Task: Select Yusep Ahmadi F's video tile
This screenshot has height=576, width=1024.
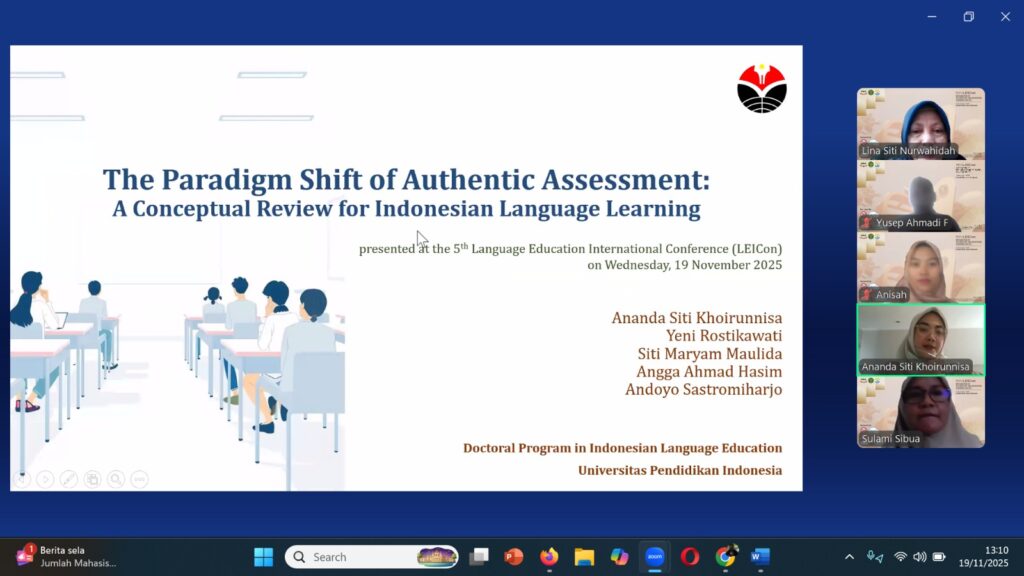Action: click(920, 195)
